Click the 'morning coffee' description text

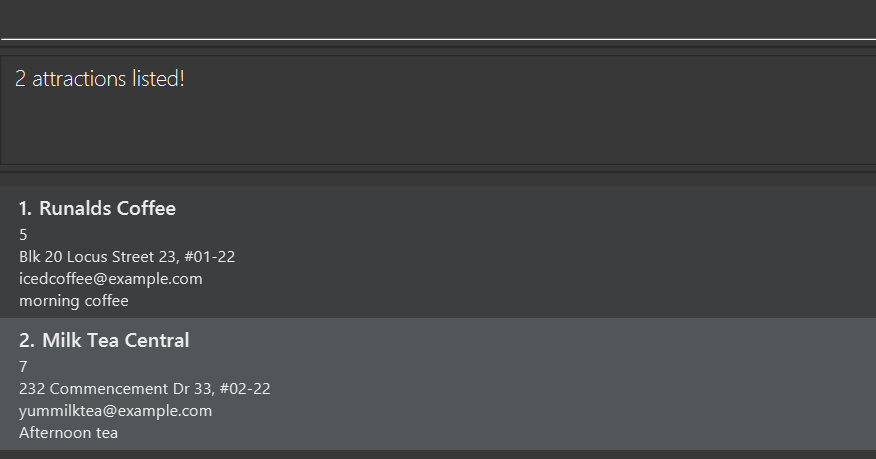[73, 301]
